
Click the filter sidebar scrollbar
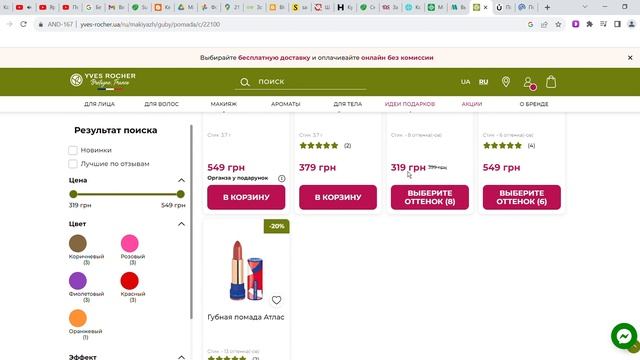[191, 222]
